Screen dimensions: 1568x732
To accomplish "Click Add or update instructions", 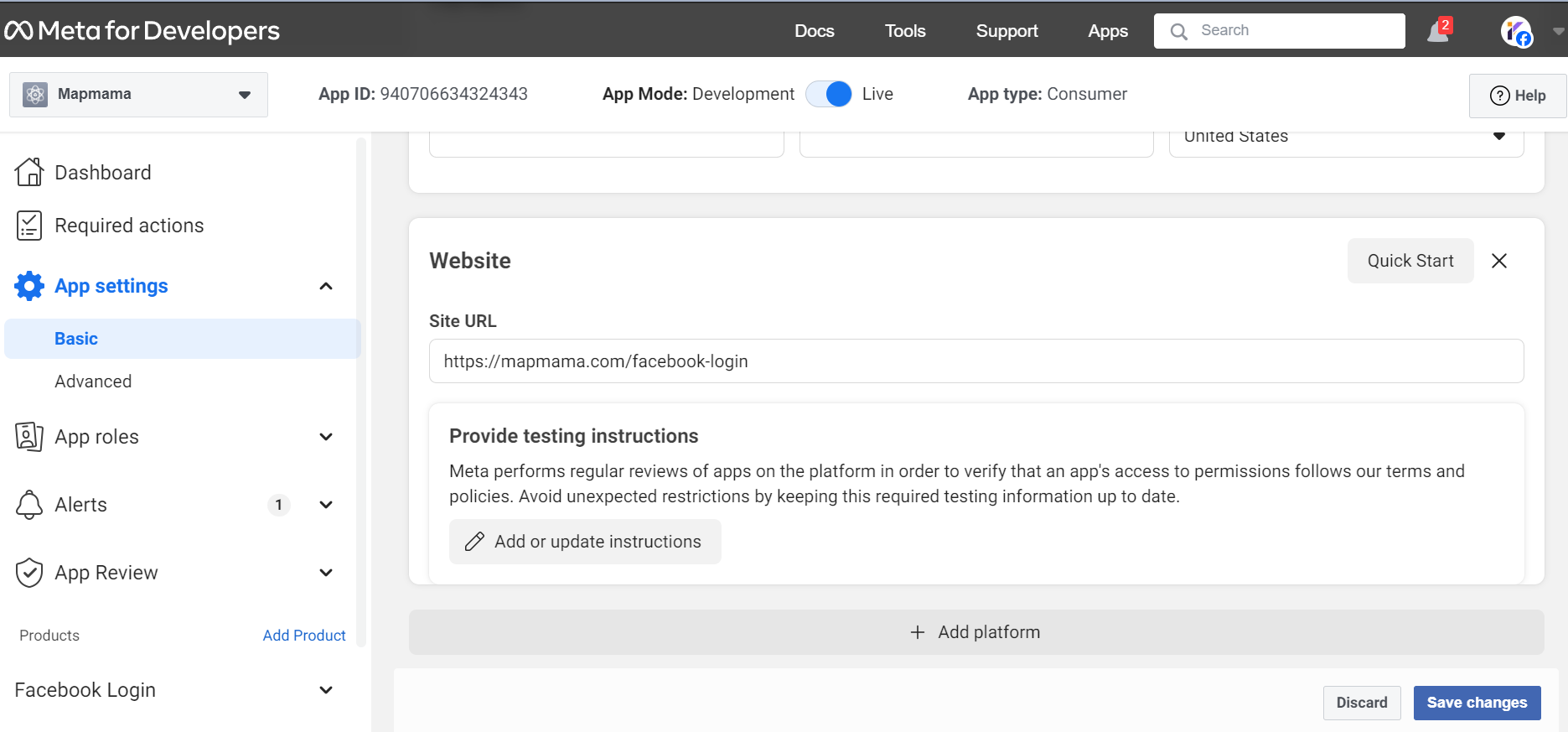I will coord(585,542).
